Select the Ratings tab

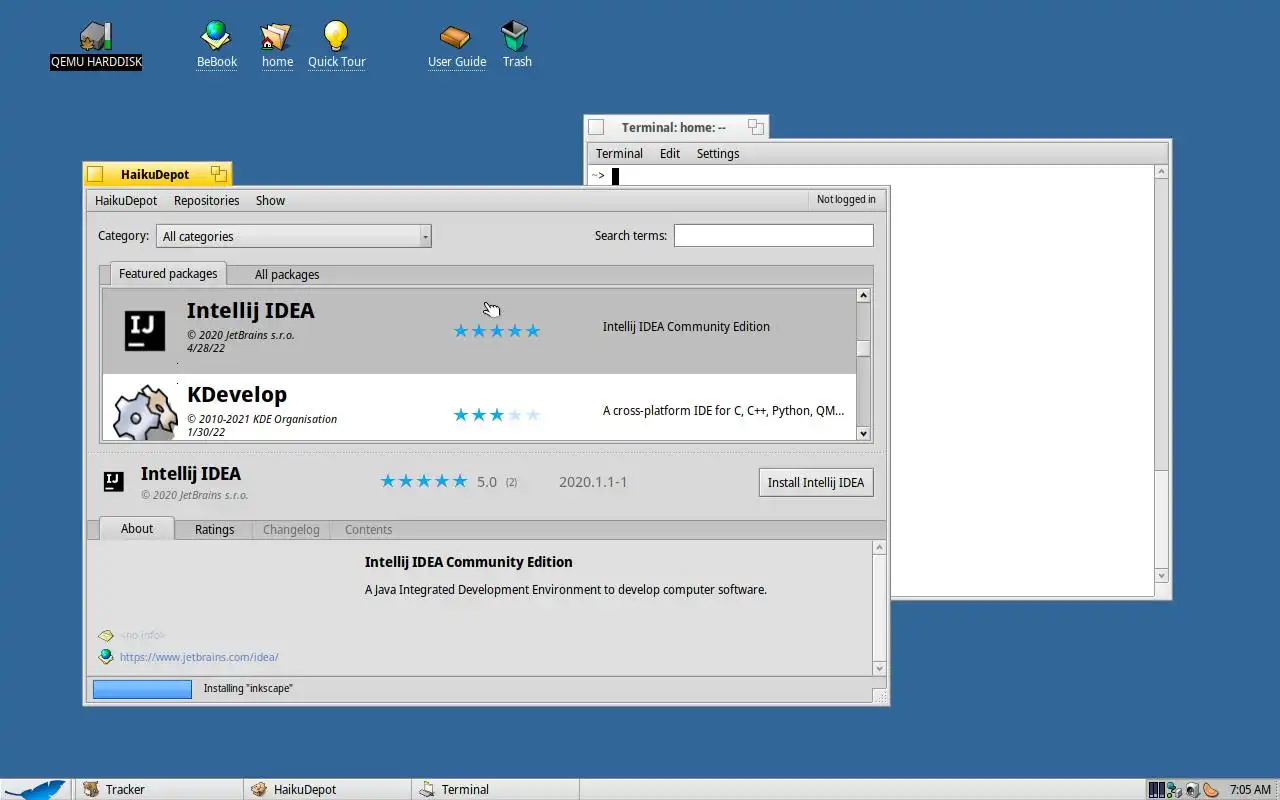tap(214, 530)
